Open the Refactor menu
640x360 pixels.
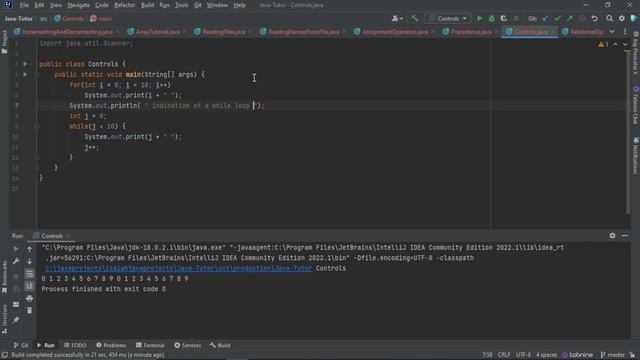point(124,5)
